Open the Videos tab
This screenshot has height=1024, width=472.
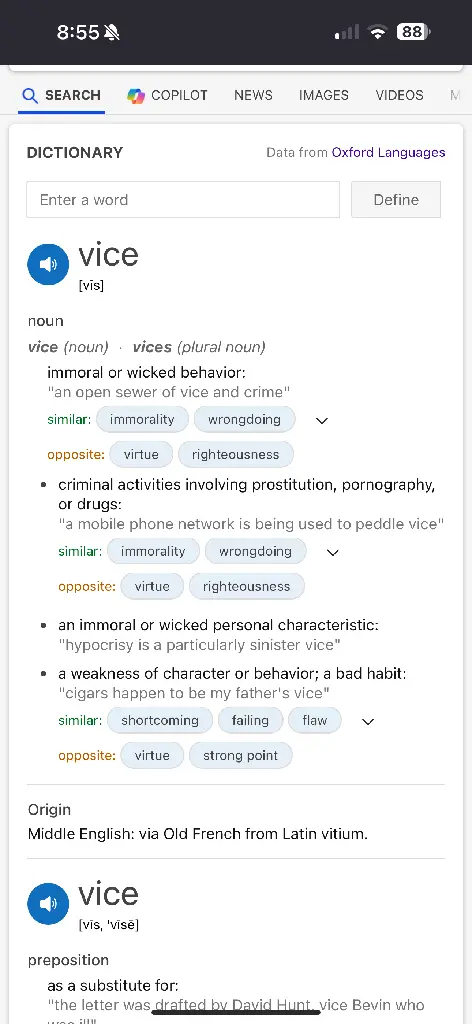pyautogui.click(x=400, y=95)
